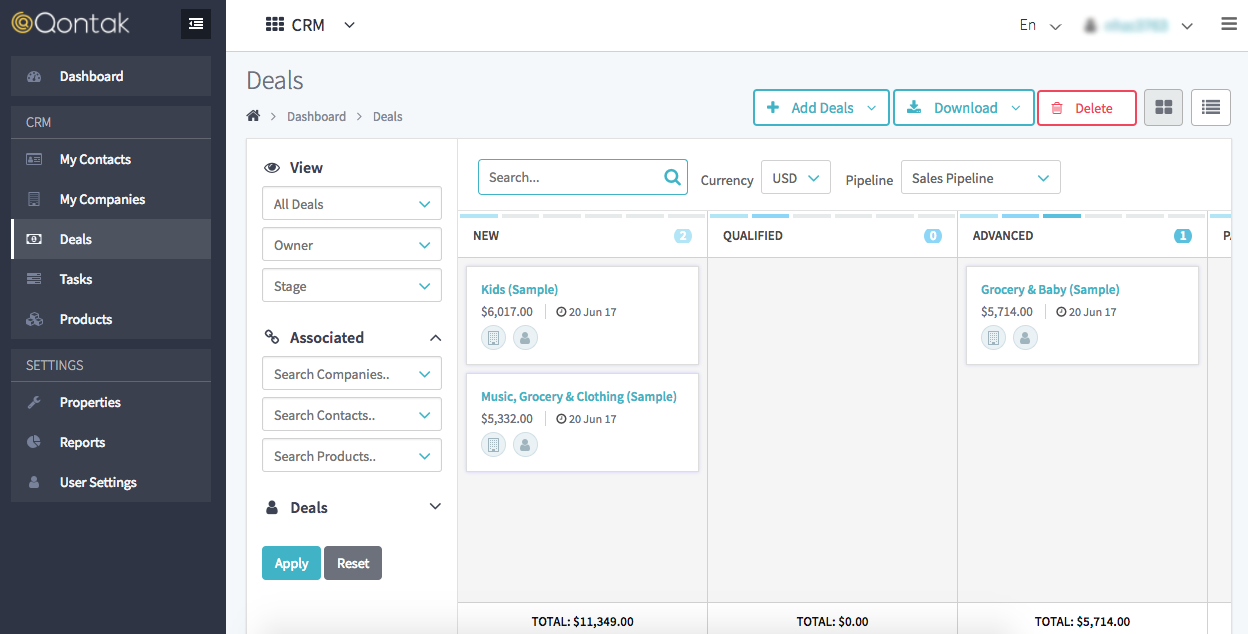Click the ADVANCED column header

tap(1003, 236)
